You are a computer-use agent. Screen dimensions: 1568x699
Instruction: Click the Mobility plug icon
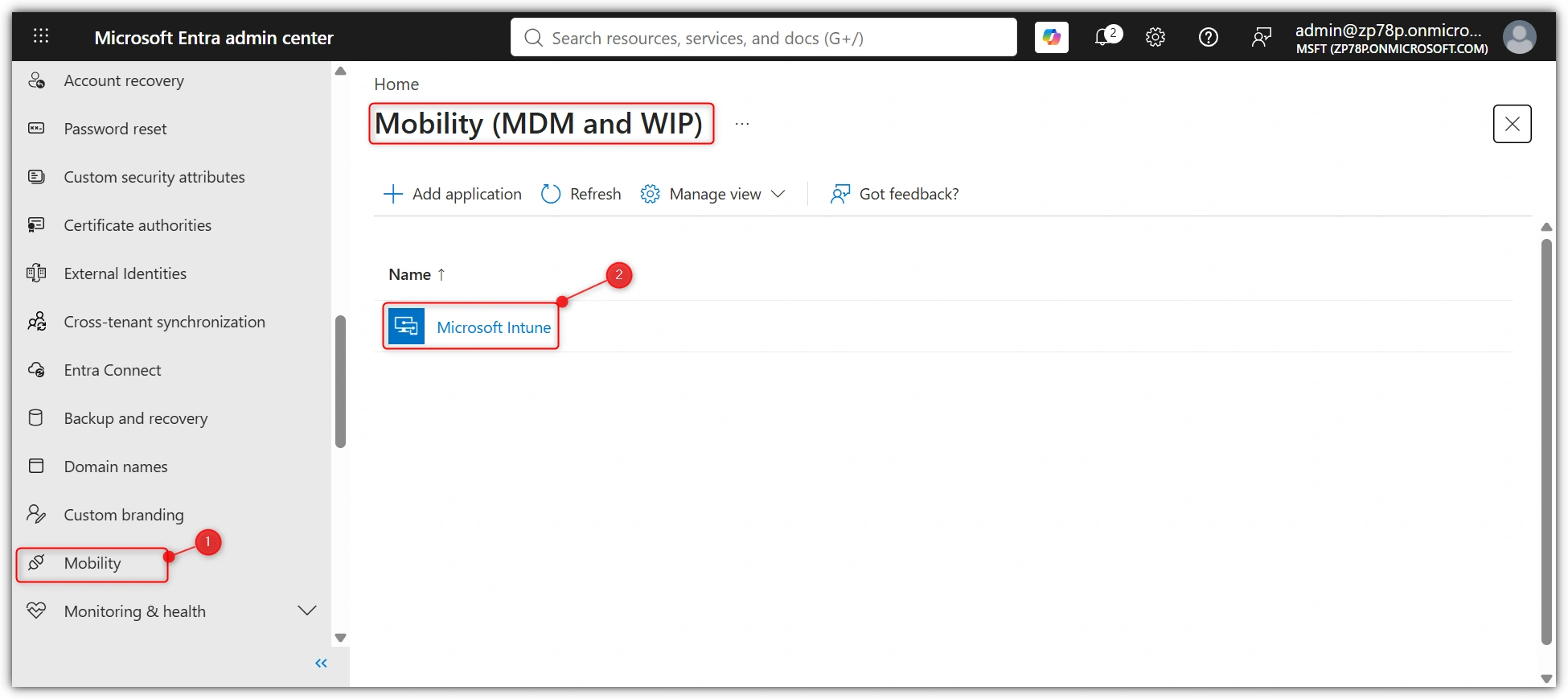[x=36, y=563]
